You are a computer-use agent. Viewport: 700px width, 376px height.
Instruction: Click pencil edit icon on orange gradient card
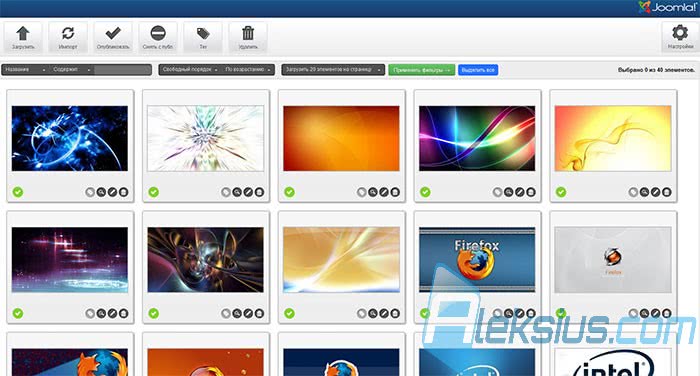(x=384, y=192)
